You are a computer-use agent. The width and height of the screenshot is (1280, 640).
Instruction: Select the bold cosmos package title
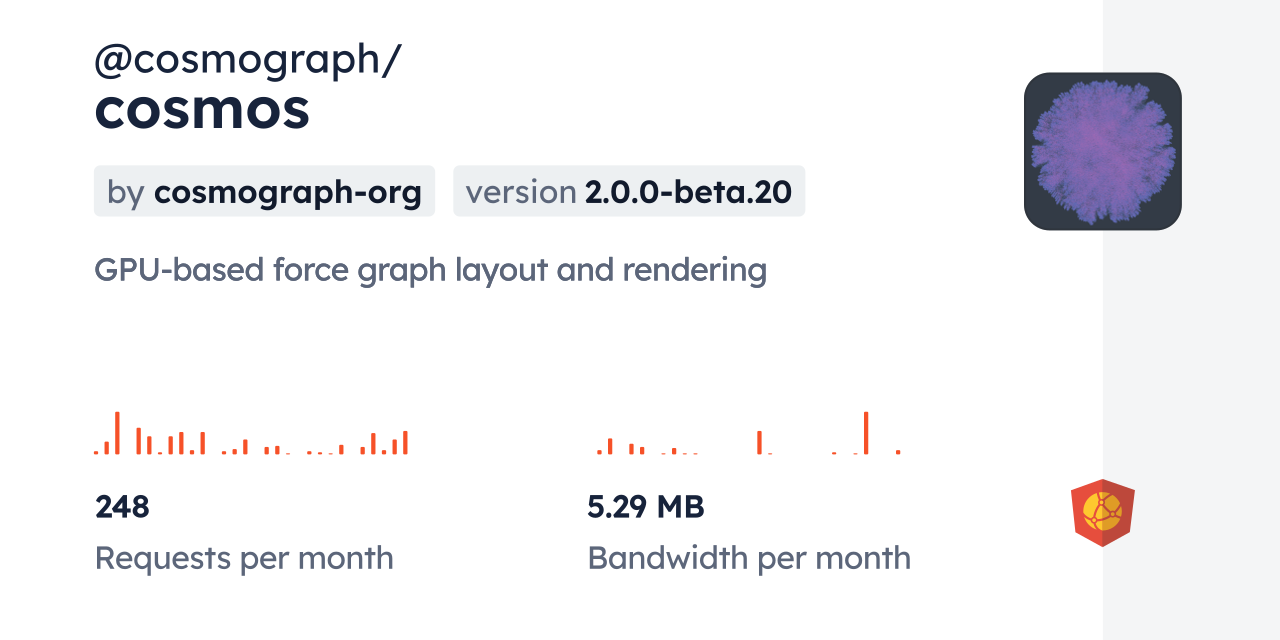coord(202,110)
